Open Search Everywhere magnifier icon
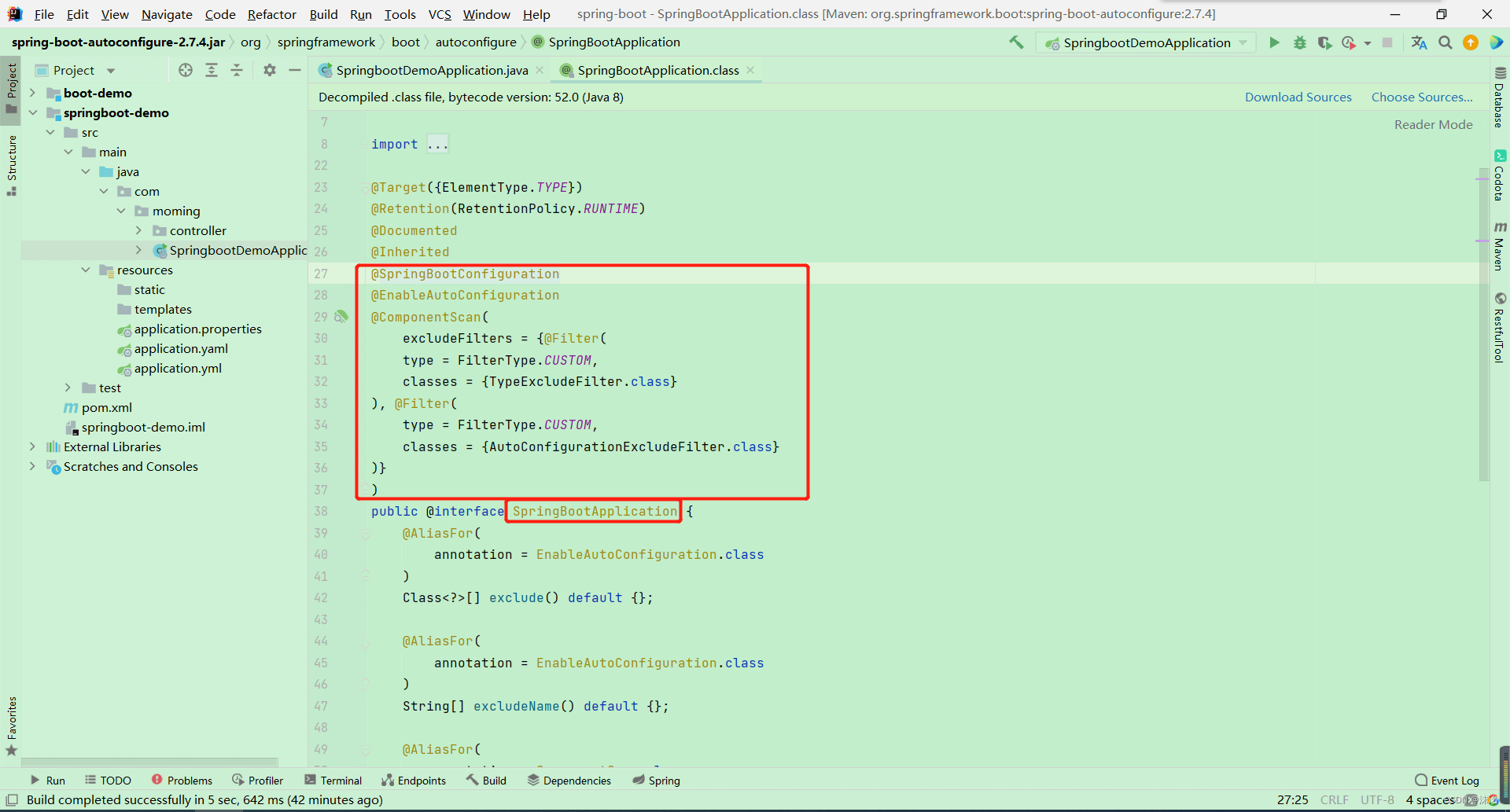Image resolution: width=1510 pixels, height=812 pixels. (1445, 42)
